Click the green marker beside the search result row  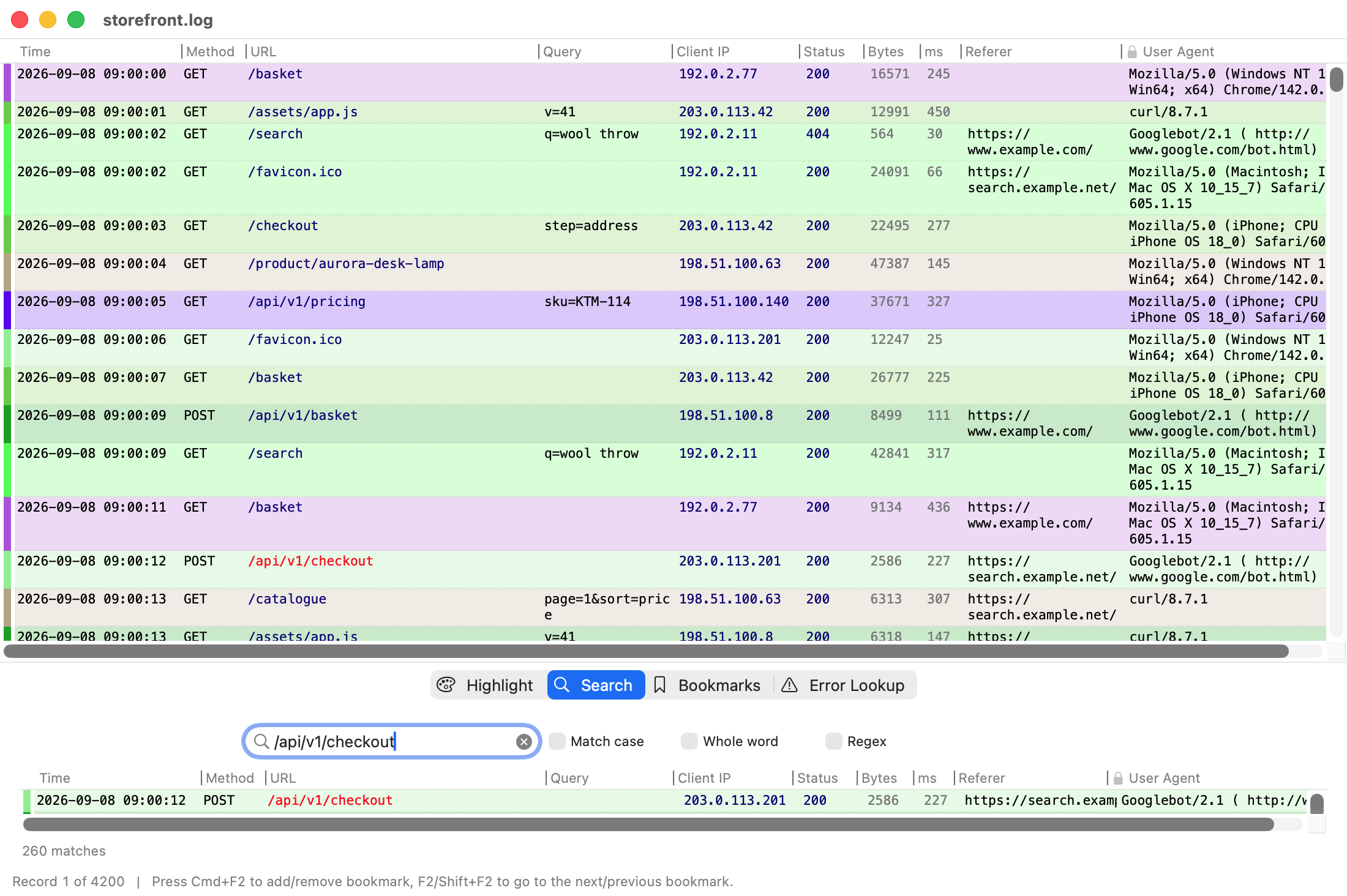pyautogui.click(x=27, y=802)
